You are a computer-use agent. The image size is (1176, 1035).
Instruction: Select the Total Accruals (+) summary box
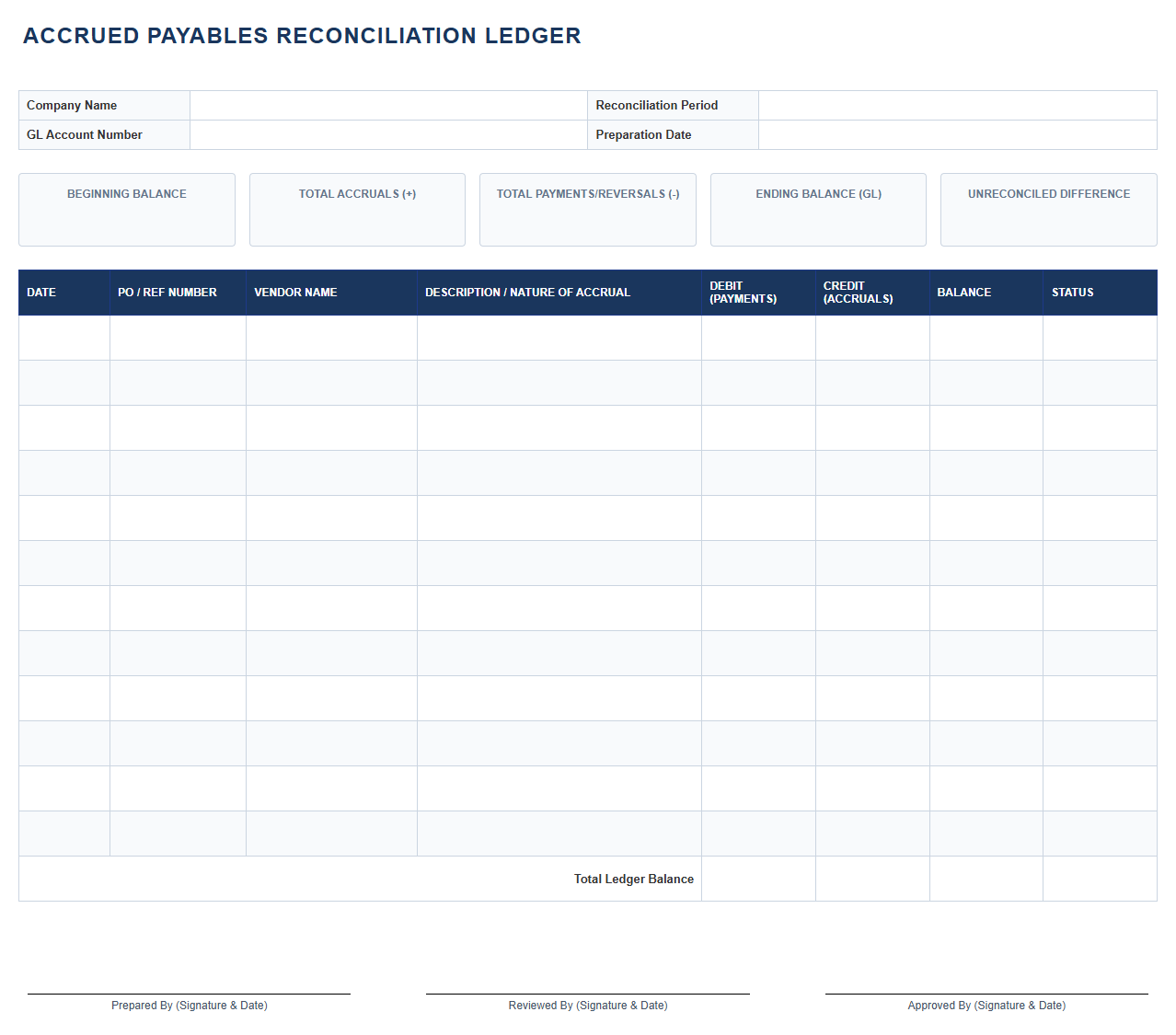click(x=357, y=210)
